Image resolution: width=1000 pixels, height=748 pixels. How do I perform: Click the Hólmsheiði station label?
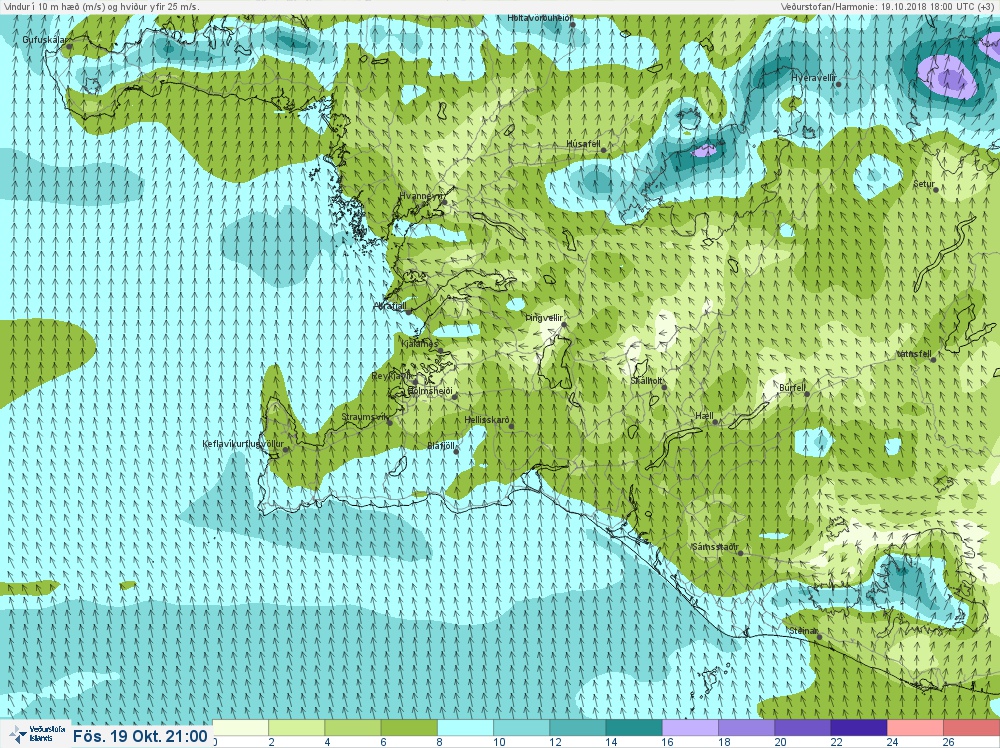click(x=430, y=391)
